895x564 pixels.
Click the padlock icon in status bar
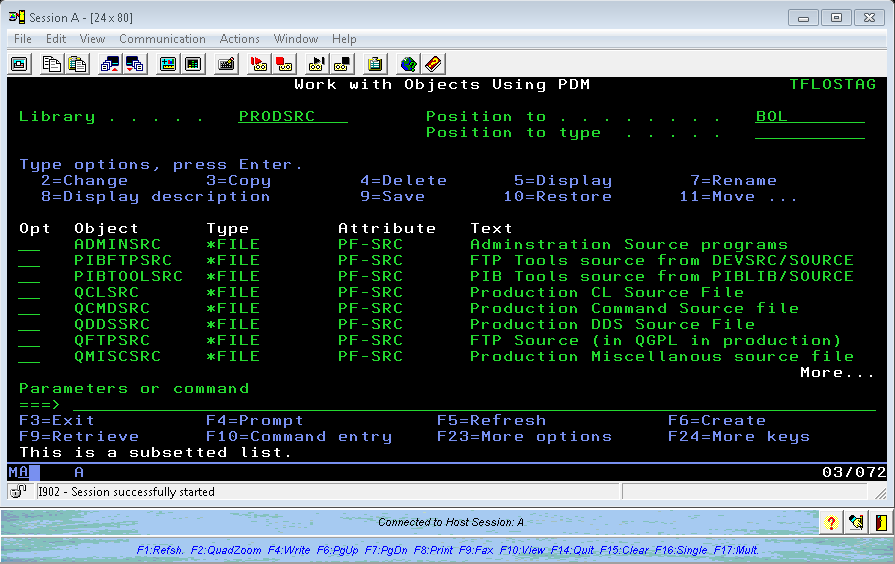[18, 492]
